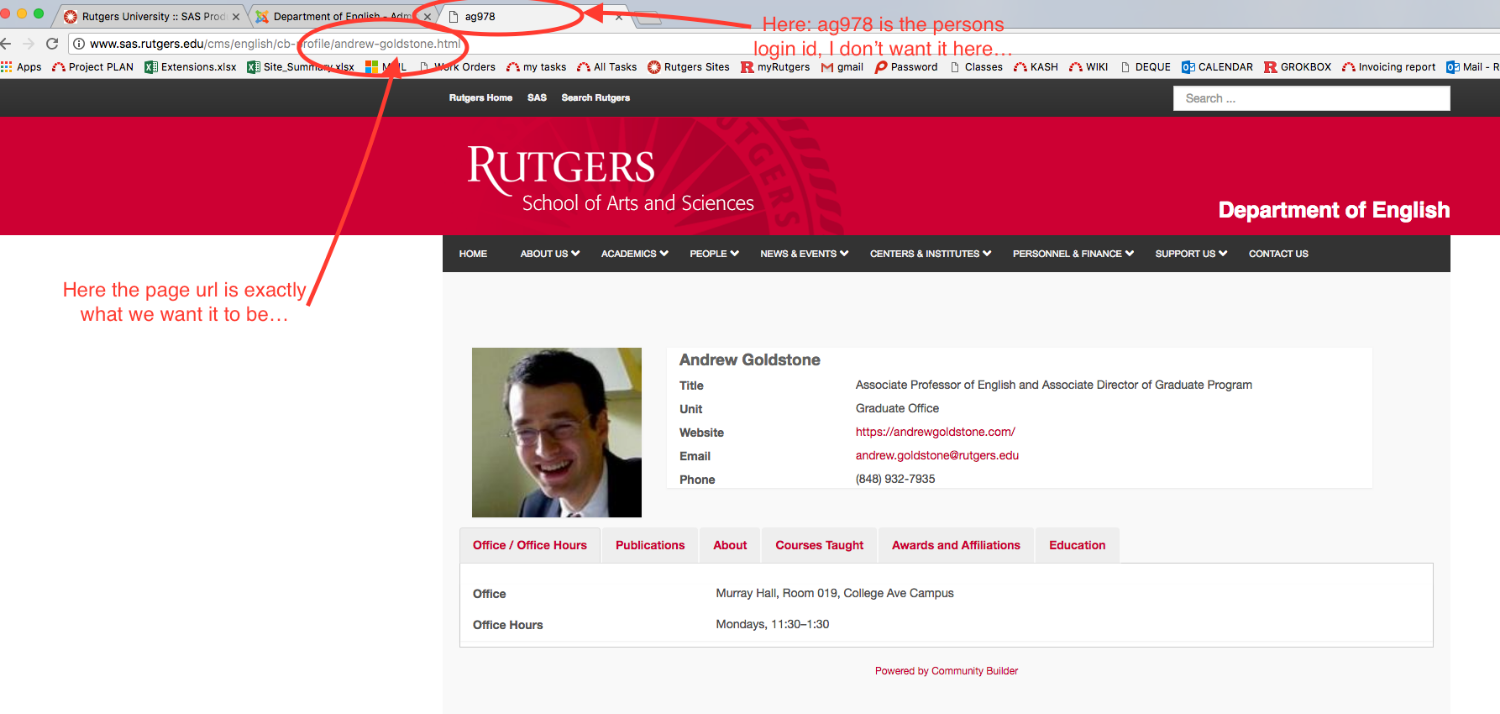Image resolution: width=1500 pixels, height=714 pixels.
Task: Click the Graduate Office unit value
Action: [897, 409]
